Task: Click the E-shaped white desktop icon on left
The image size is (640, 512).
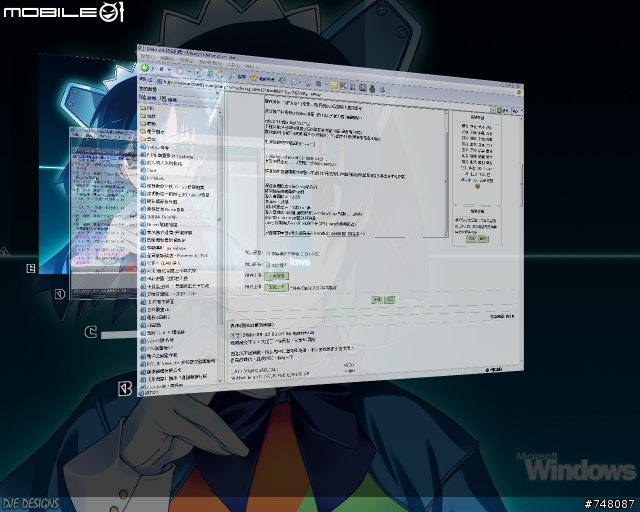Action: (31, 268)
